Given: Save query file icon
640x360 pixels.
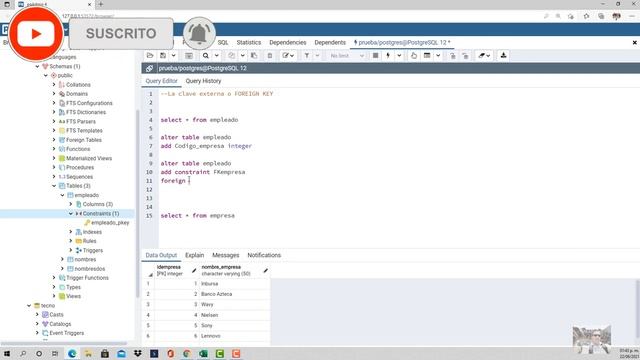Looking at the screenshot, I should tap(163, 56).
